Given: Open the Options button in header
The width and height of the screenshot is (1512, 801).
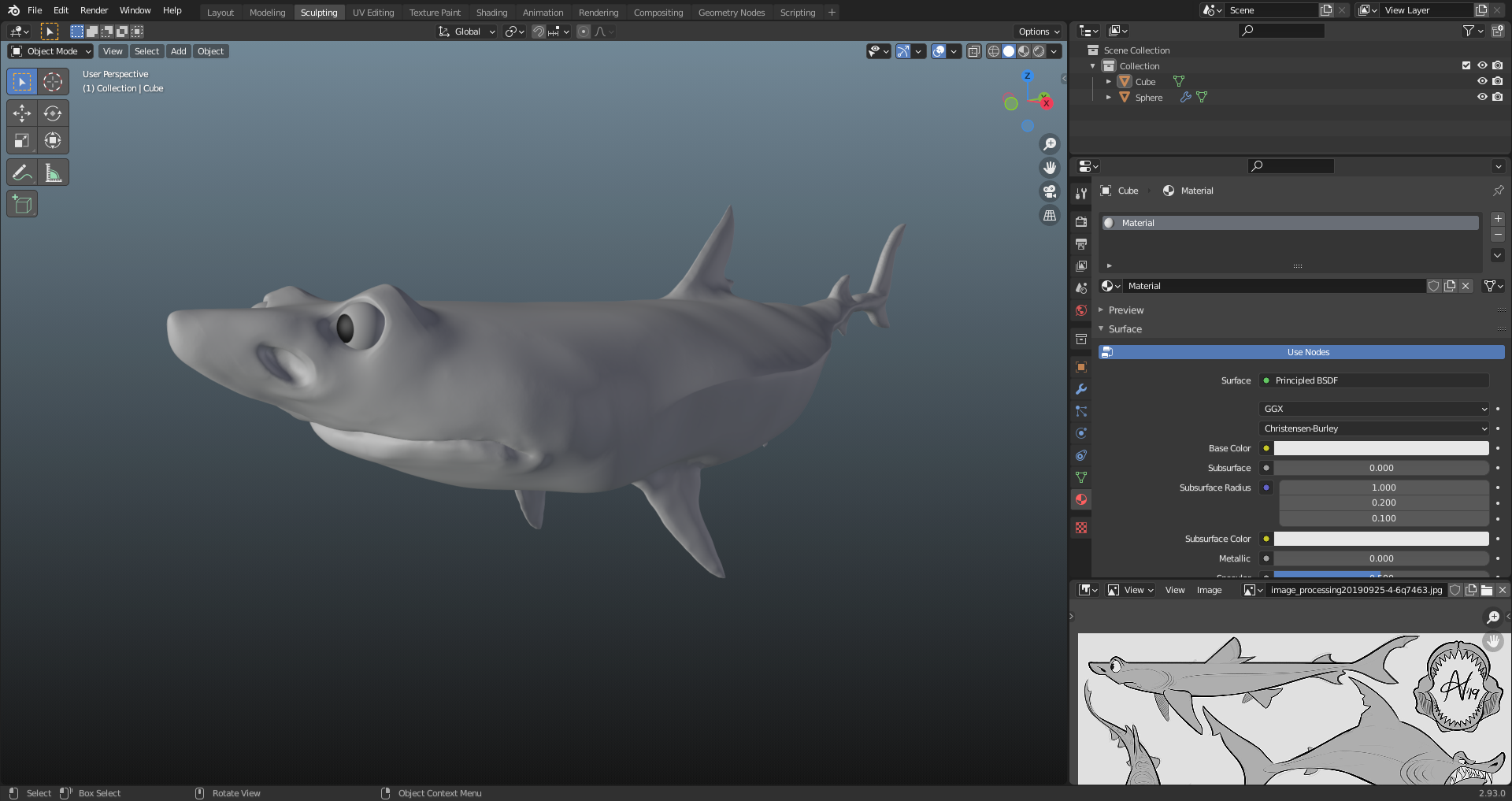Looking at the screenshot, I should [x=1038, y=32].
